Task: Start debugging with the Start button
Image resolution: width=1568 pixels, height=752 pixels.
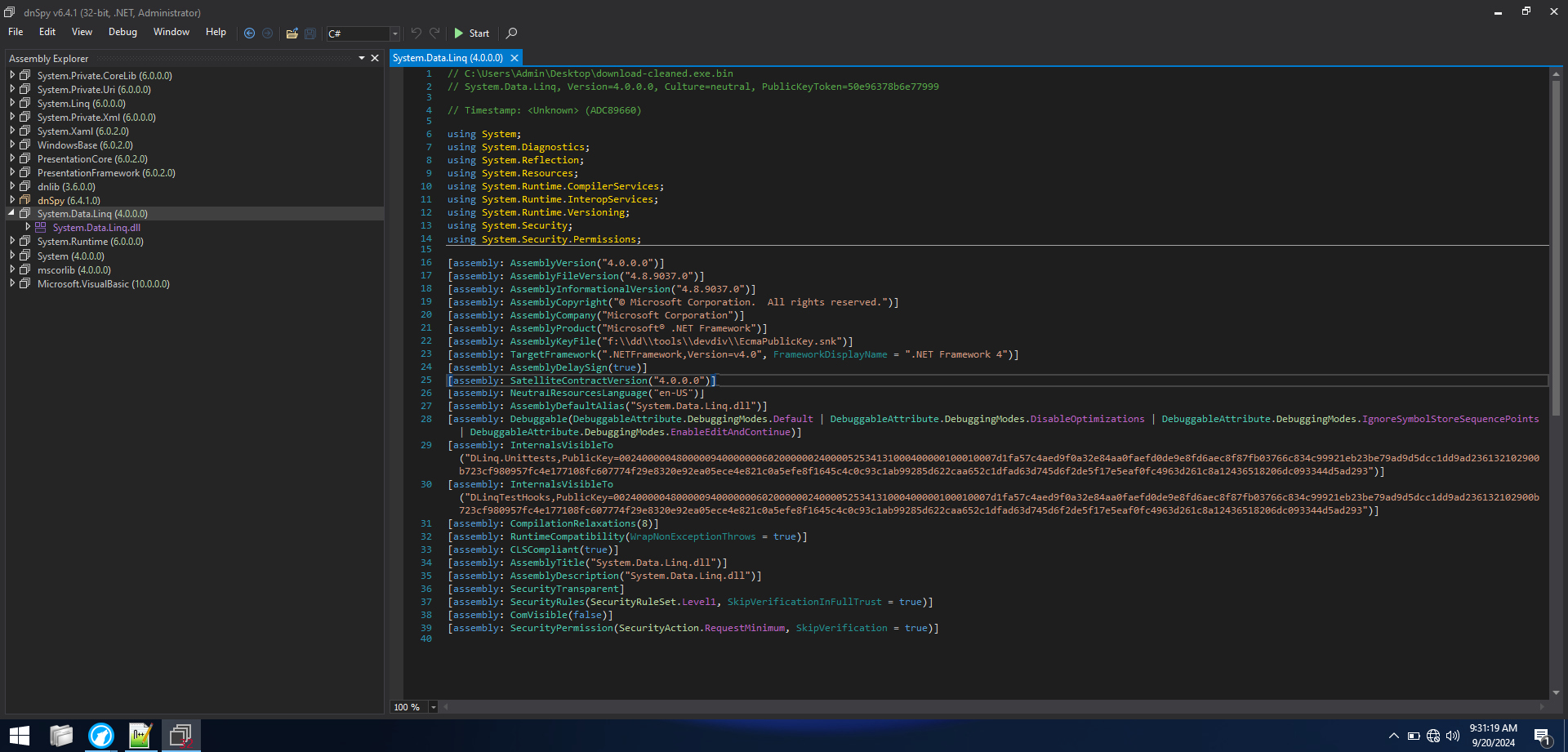Action: (471, 33)
